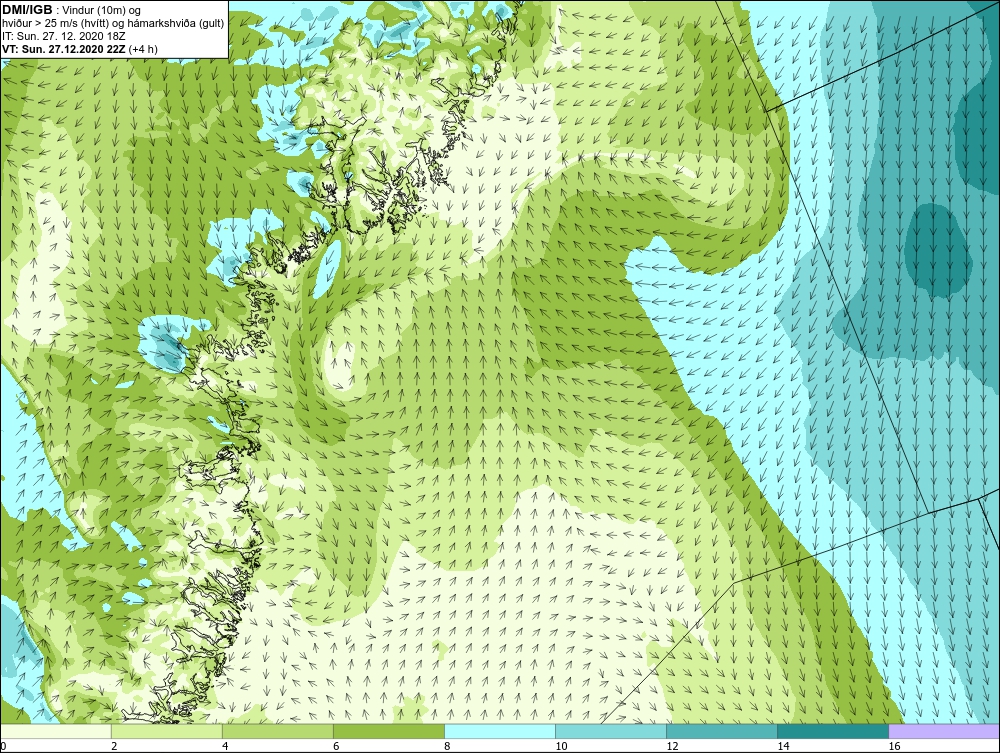This screenshot has width=1000, height=753.
Task: Click the light teal 10–12 legend swatch
Action: pos(611,731)
